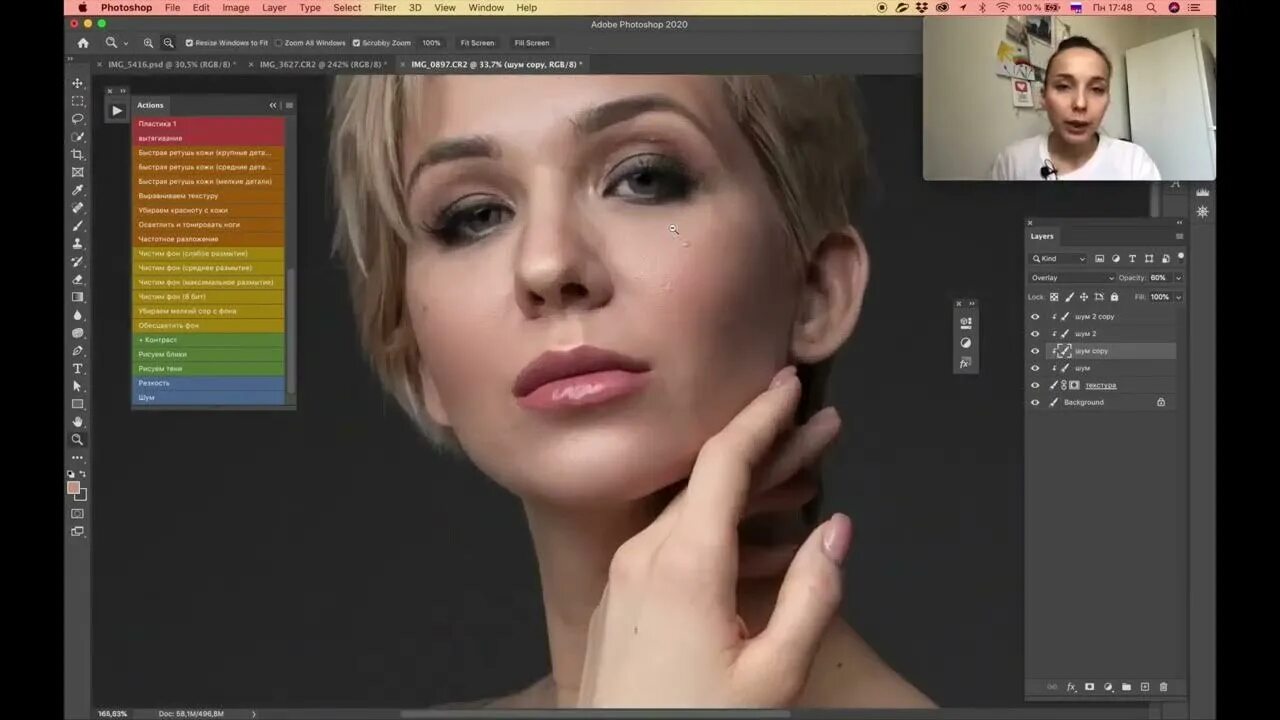This screenshot has height=720, width=1280.
Task: Open the Opacity slider dropdown arrow
Action: [1178, 278]
